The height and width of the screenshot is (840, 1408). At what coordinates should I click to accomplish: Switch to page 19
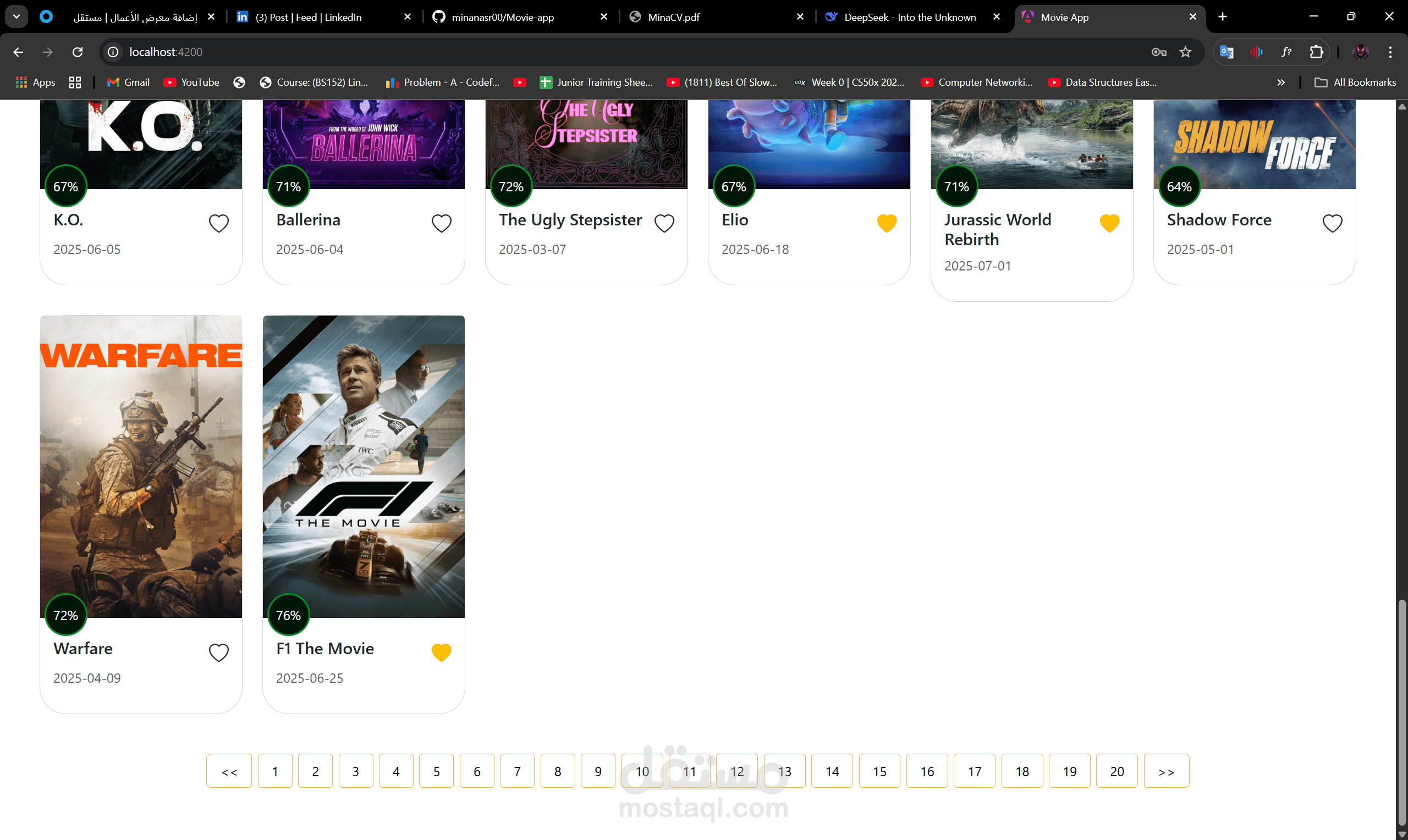[1069, 770]
